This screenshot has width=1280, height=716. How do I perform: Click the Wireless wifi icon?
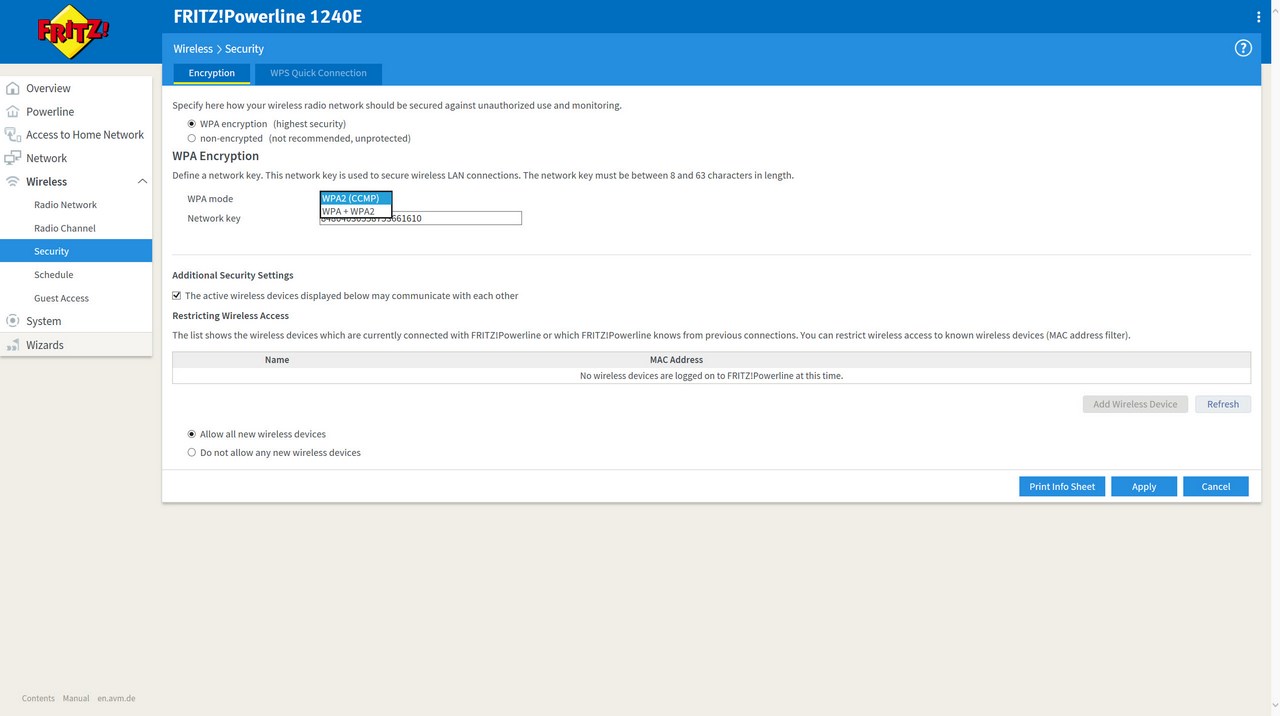[x=13, y=181]
